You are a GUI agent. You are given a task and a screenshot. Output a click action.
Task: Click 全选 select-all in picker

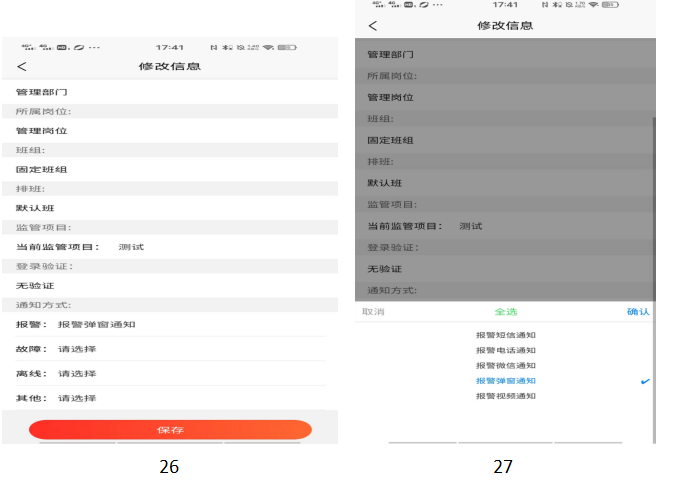(506, 311)
